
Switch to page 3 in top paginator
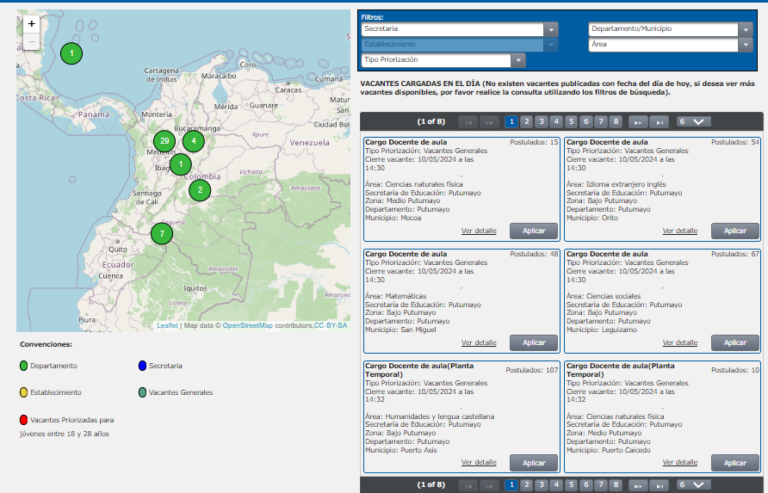[541, 121]
